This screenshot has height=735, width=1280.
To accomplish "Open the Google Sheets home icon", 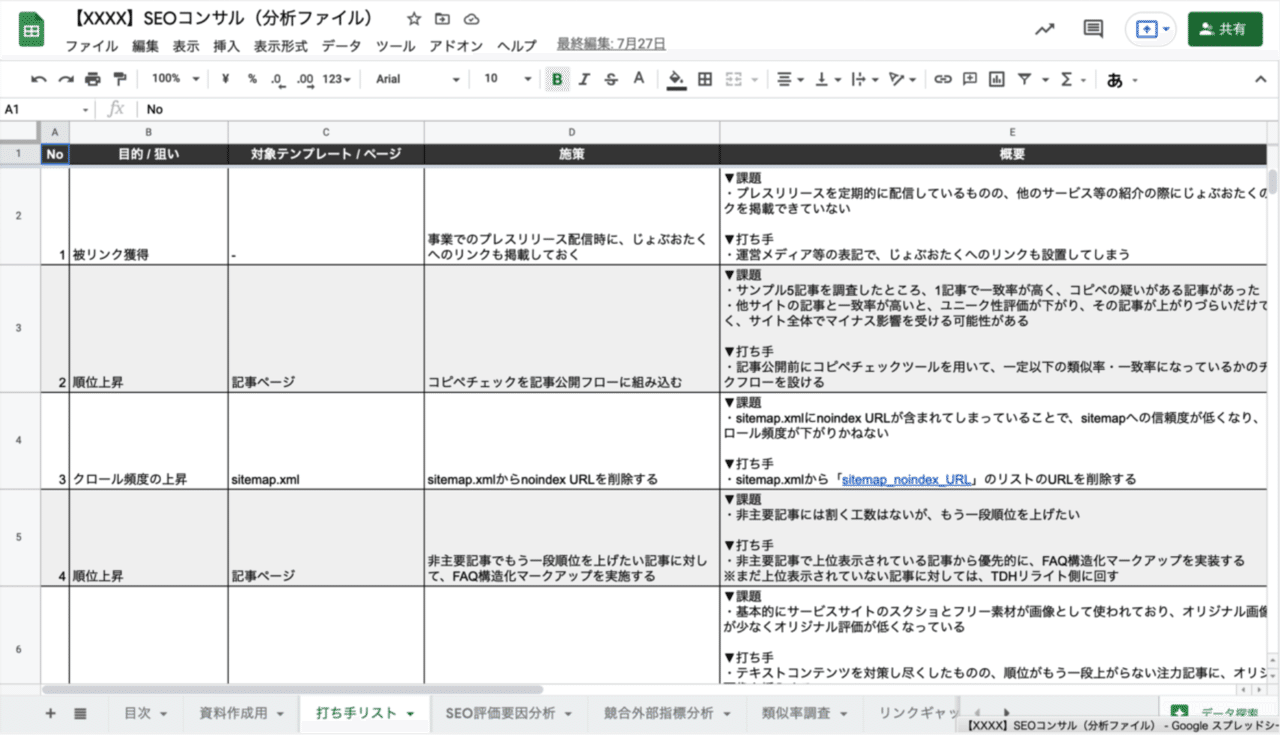I will click(x=31, y=30).
